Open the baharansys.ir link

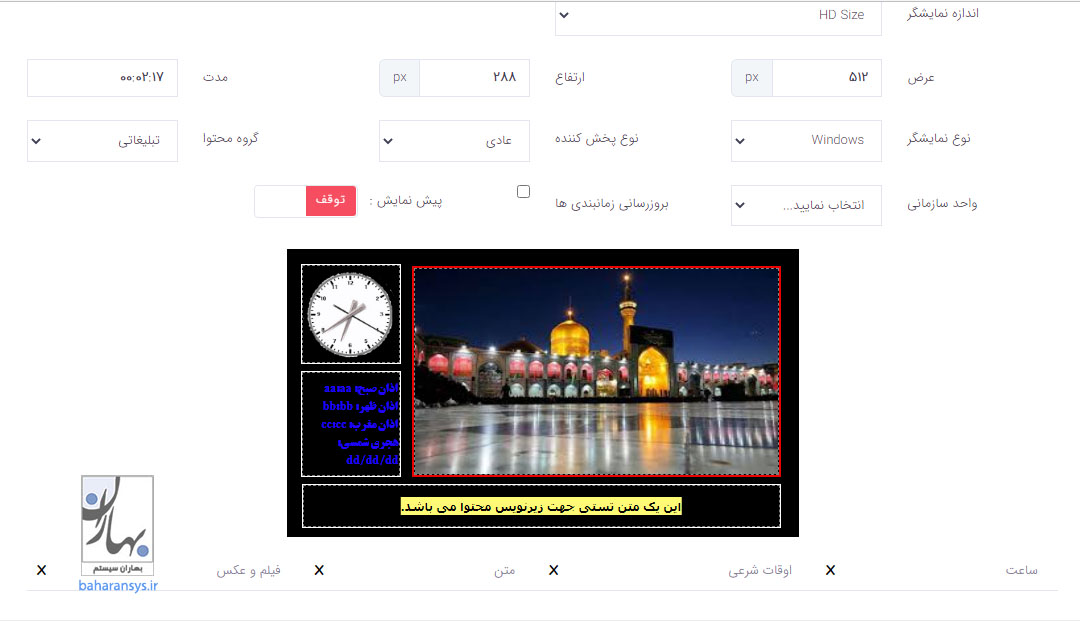118,586
